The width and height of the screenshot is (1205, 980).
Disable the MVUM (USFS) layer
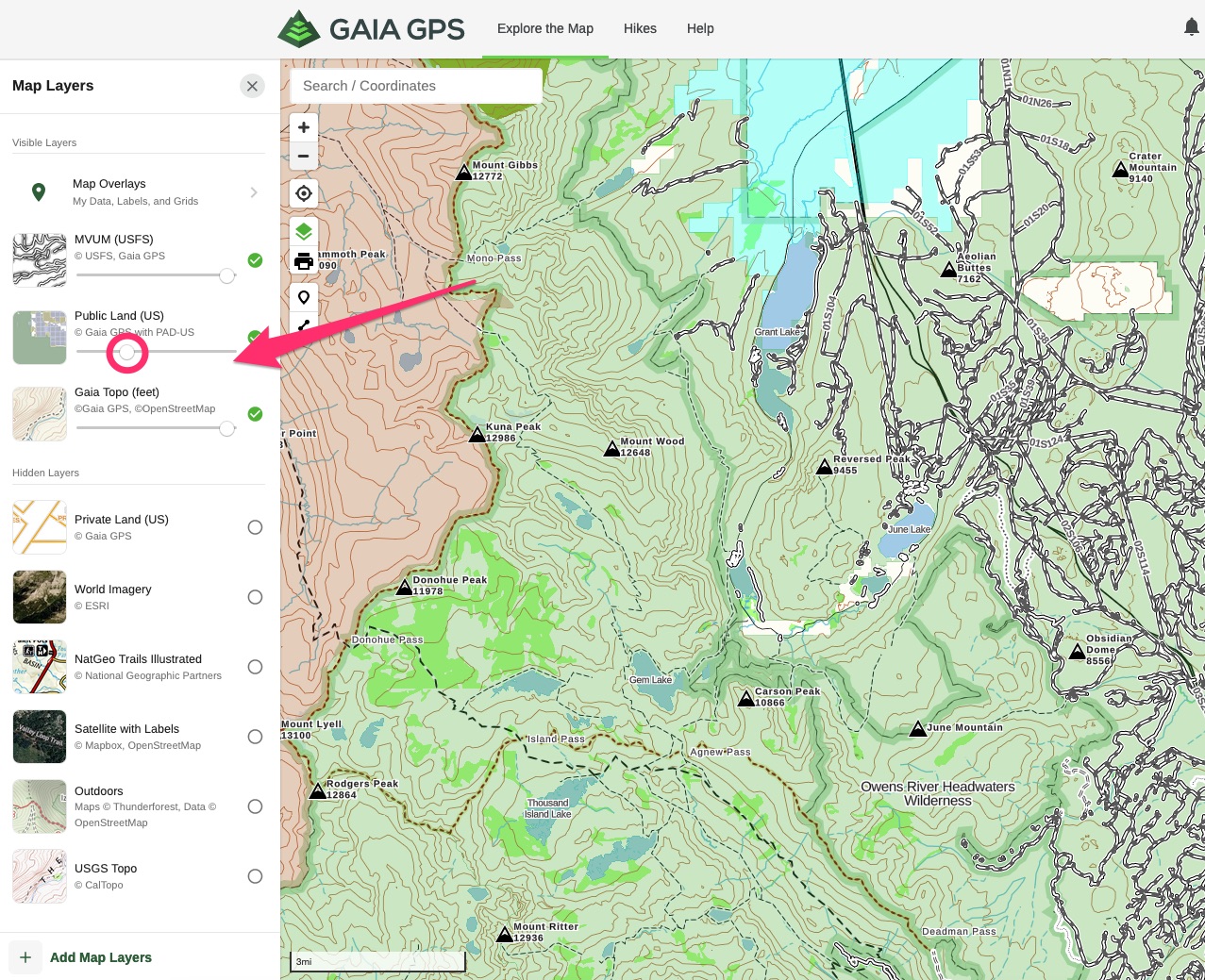pos(255,260)
